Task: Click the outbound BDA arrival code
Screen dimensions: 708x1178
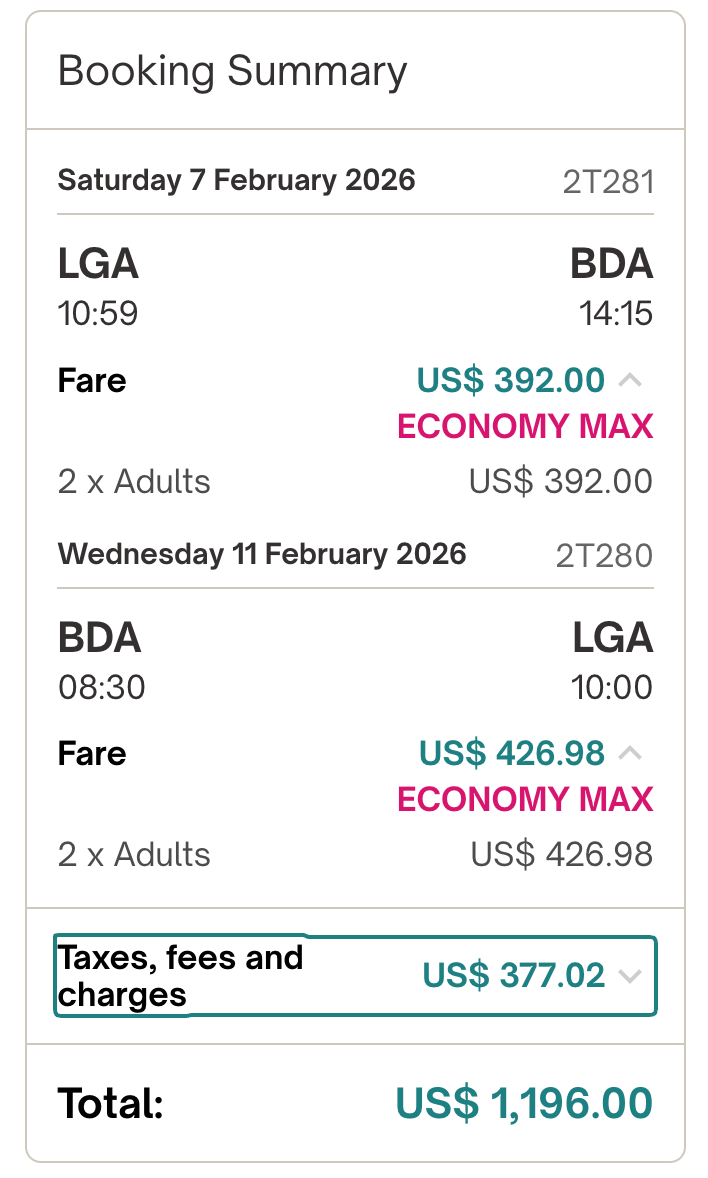Action: 611,265
